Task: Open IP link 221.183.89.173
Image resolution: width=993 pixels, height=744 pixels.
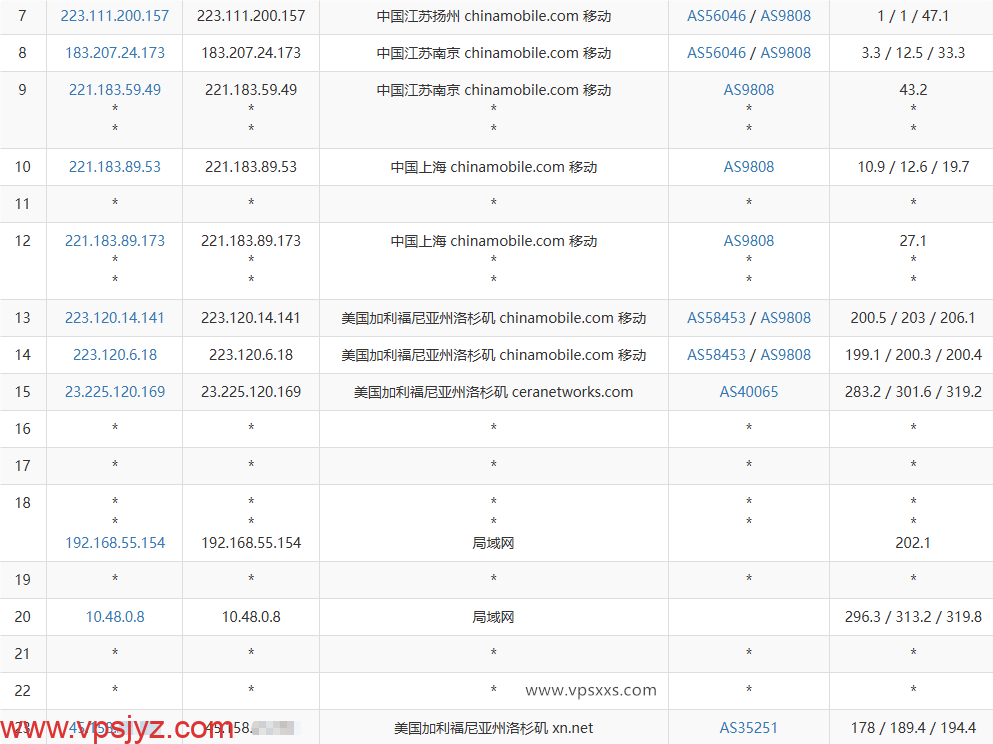Action: tap(115, 241)
